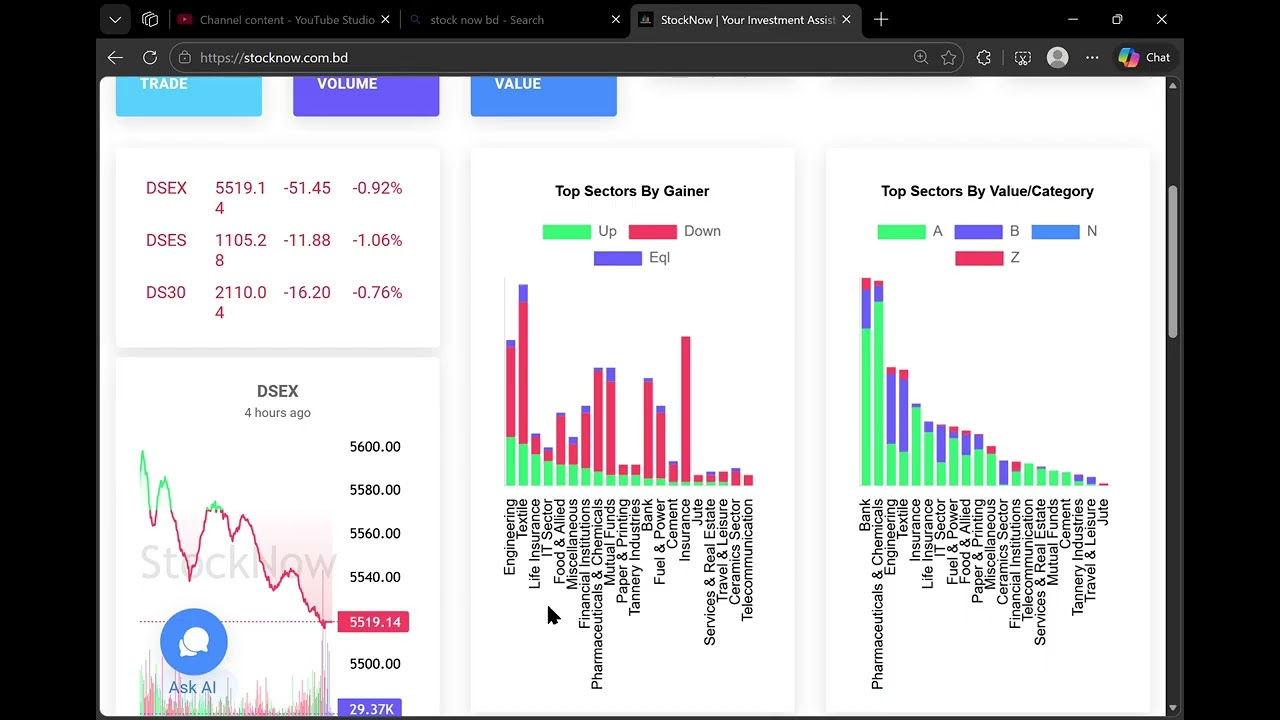View site information lock icon
The width and height of the screenshot is (1280, 720).
point(185,58)
